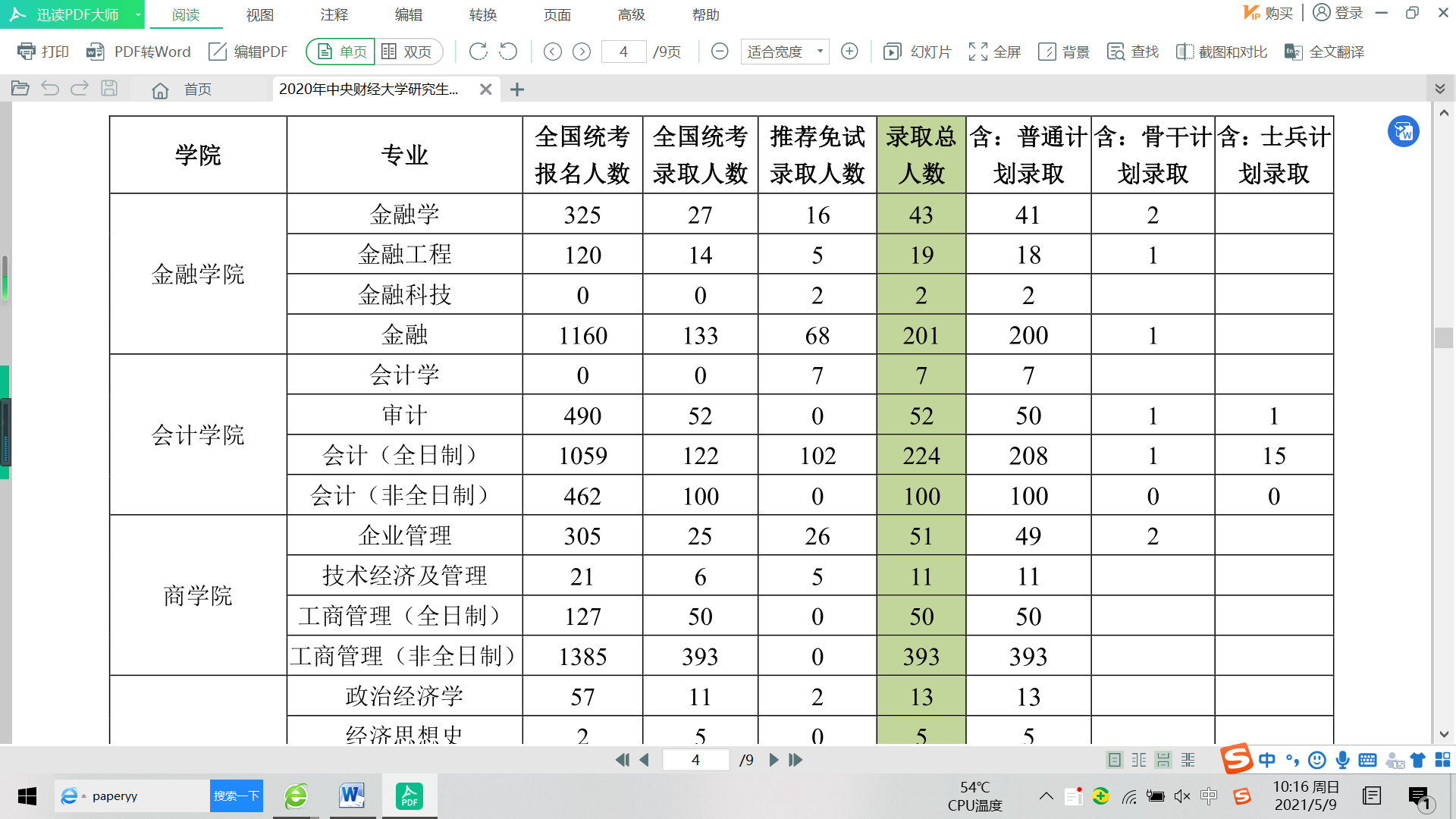Enter 全屏 fullscreen mode
Image resolution: width=1456 pixels, height=819 pixels.
coord(994,52)
